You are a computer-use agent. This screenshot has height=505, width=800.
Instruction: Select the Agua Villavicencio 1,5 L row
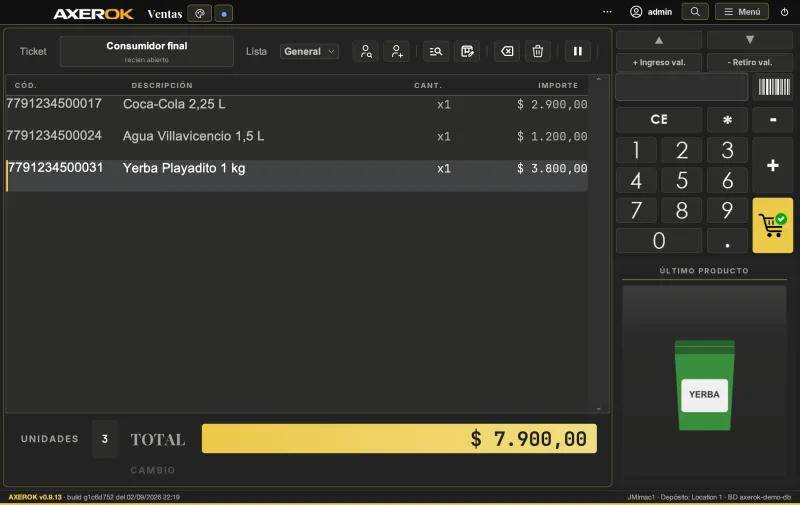[297, 144]
